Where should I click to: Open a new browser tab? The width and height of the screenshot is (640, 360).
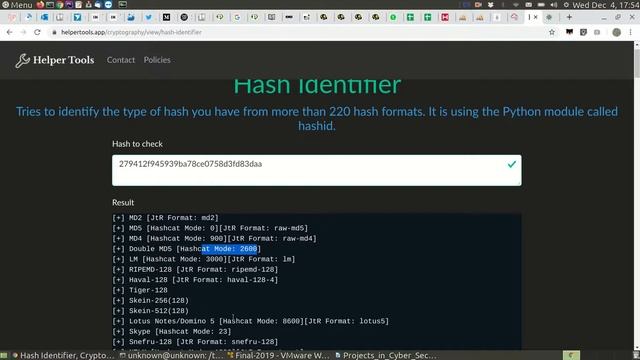[x=569, y=17]
